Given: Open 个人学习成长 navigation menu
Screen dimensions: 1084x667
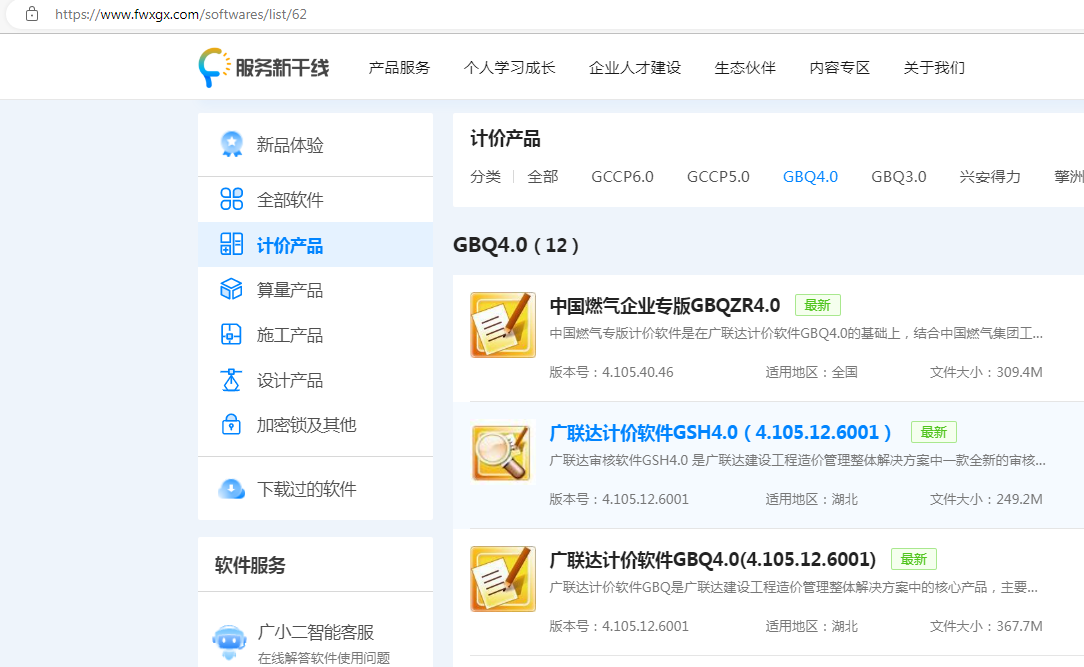Looking at the screenshot, I should point(510,68).
